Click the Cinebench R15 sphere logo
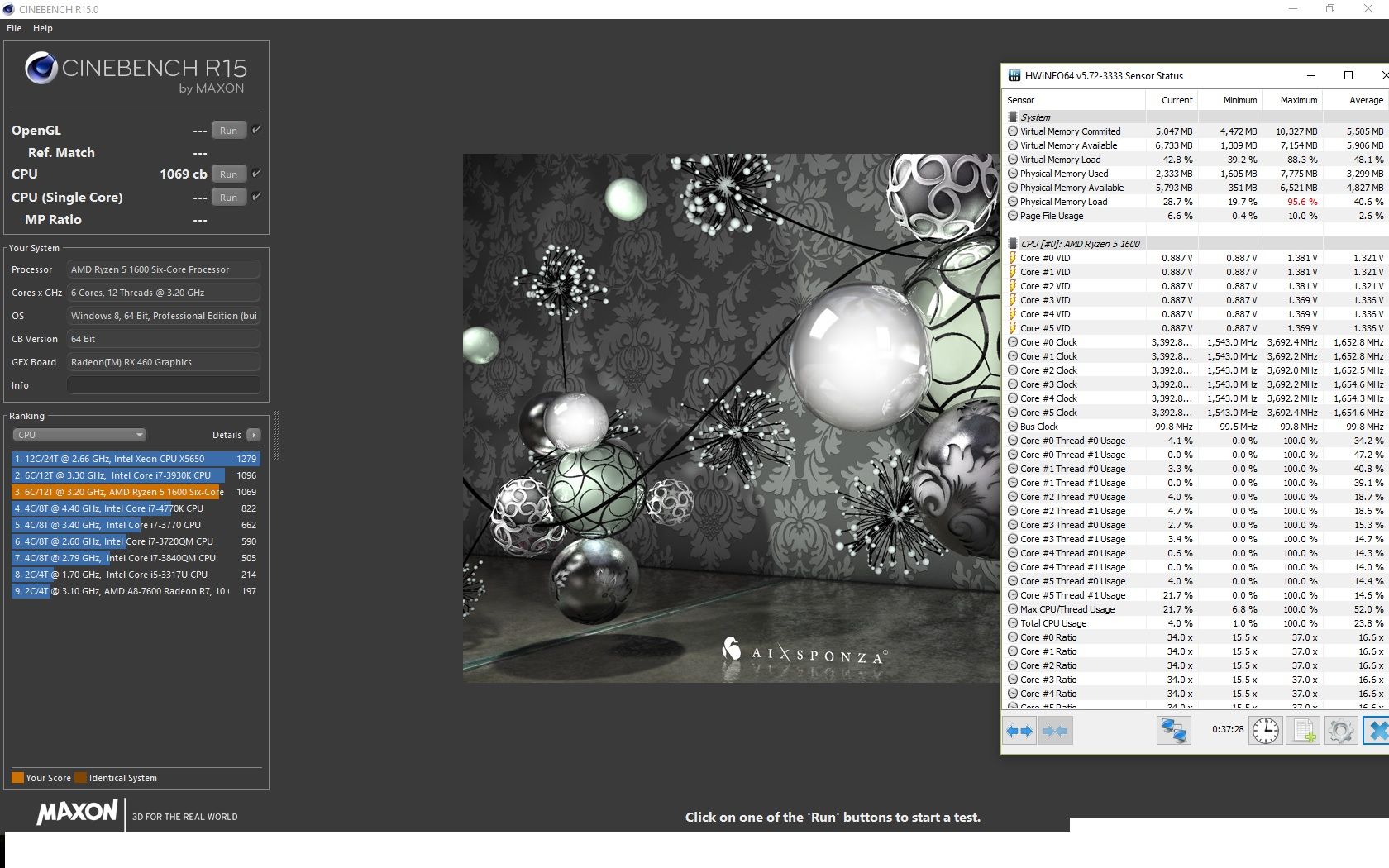1389x868 pixels. 41,68
